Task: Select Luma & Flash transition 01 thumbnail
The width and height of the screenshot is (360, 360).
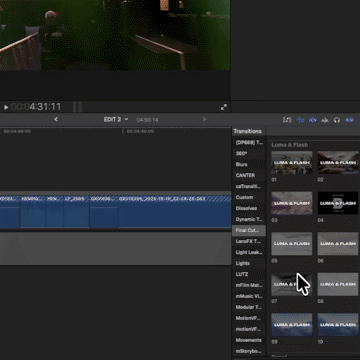Action: [292, 162]
